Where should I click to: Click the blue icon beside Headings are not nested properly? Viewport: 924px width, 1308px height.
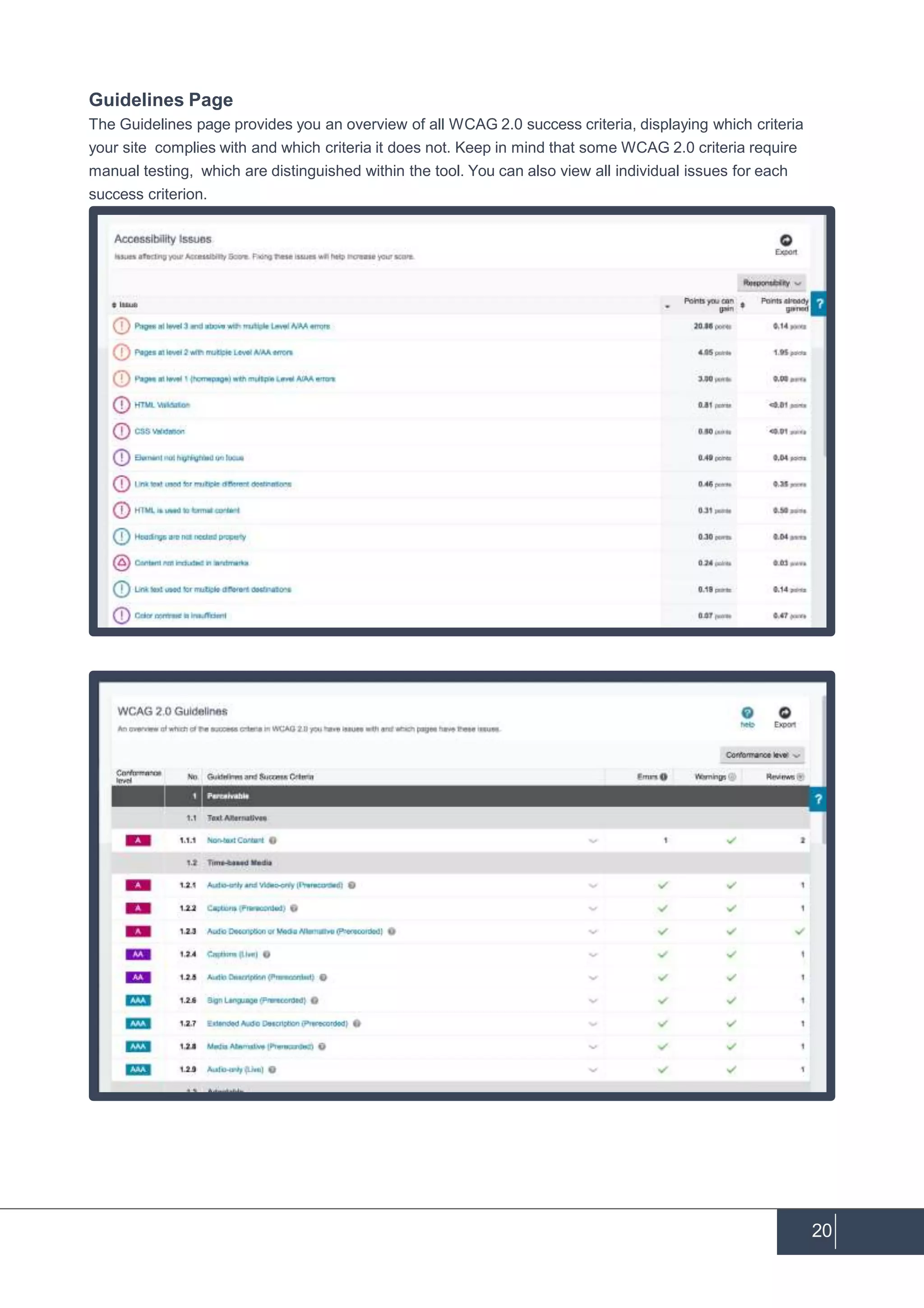pos(121,537)
